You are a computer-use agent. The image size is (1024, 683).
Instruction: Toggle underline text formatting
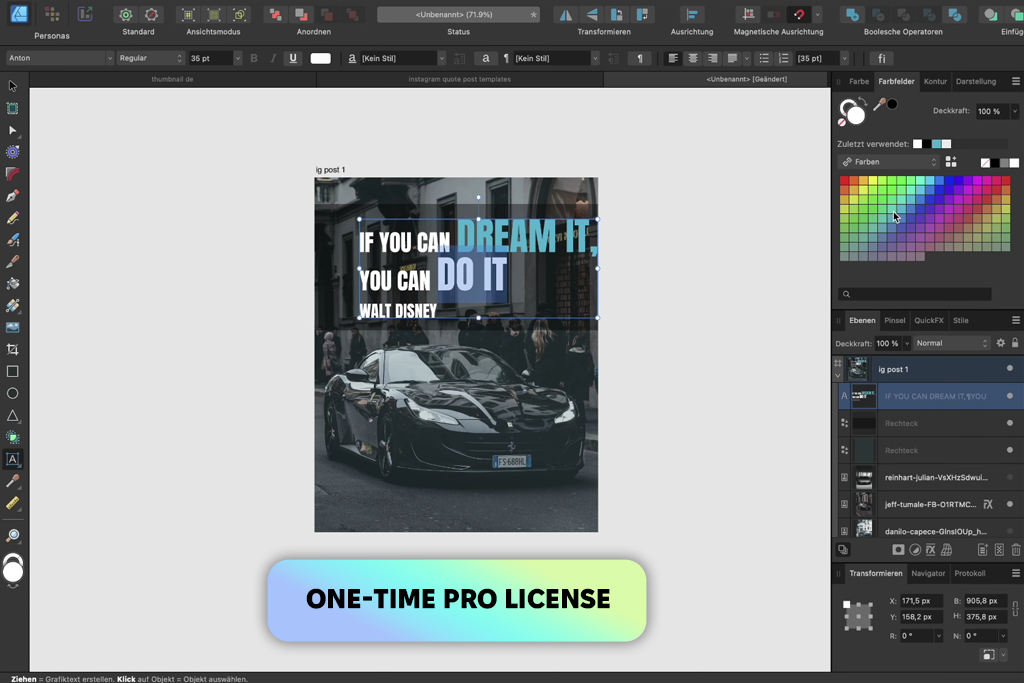pos(293,58)
